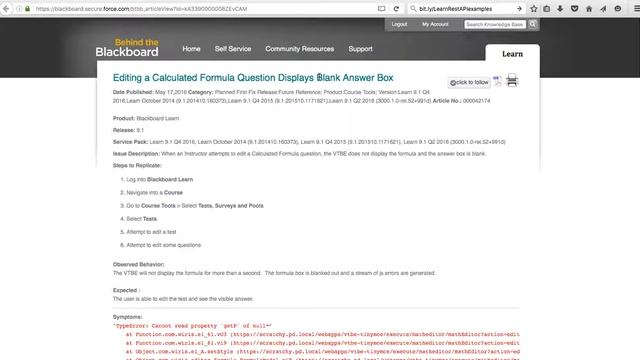640x360 pixels.
Task: Click the 'Release: 9.1' line
Action: click(128, 130)
